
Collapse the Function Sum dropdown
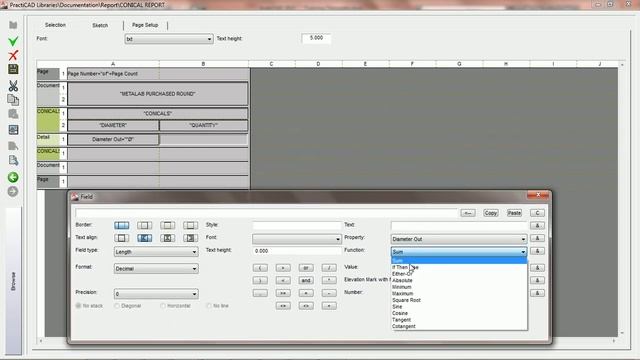(x=459, y=252)
